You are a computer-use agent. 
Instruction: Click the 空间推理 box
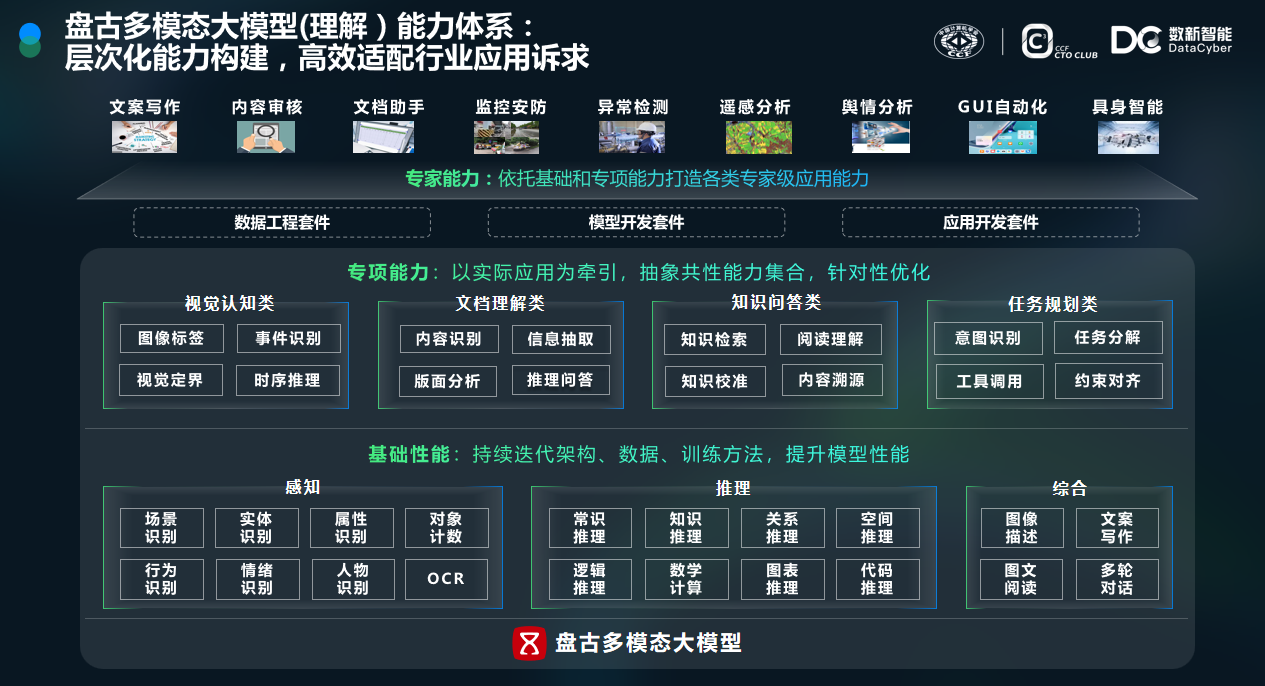pyautogui.click(x=877, y=528)
